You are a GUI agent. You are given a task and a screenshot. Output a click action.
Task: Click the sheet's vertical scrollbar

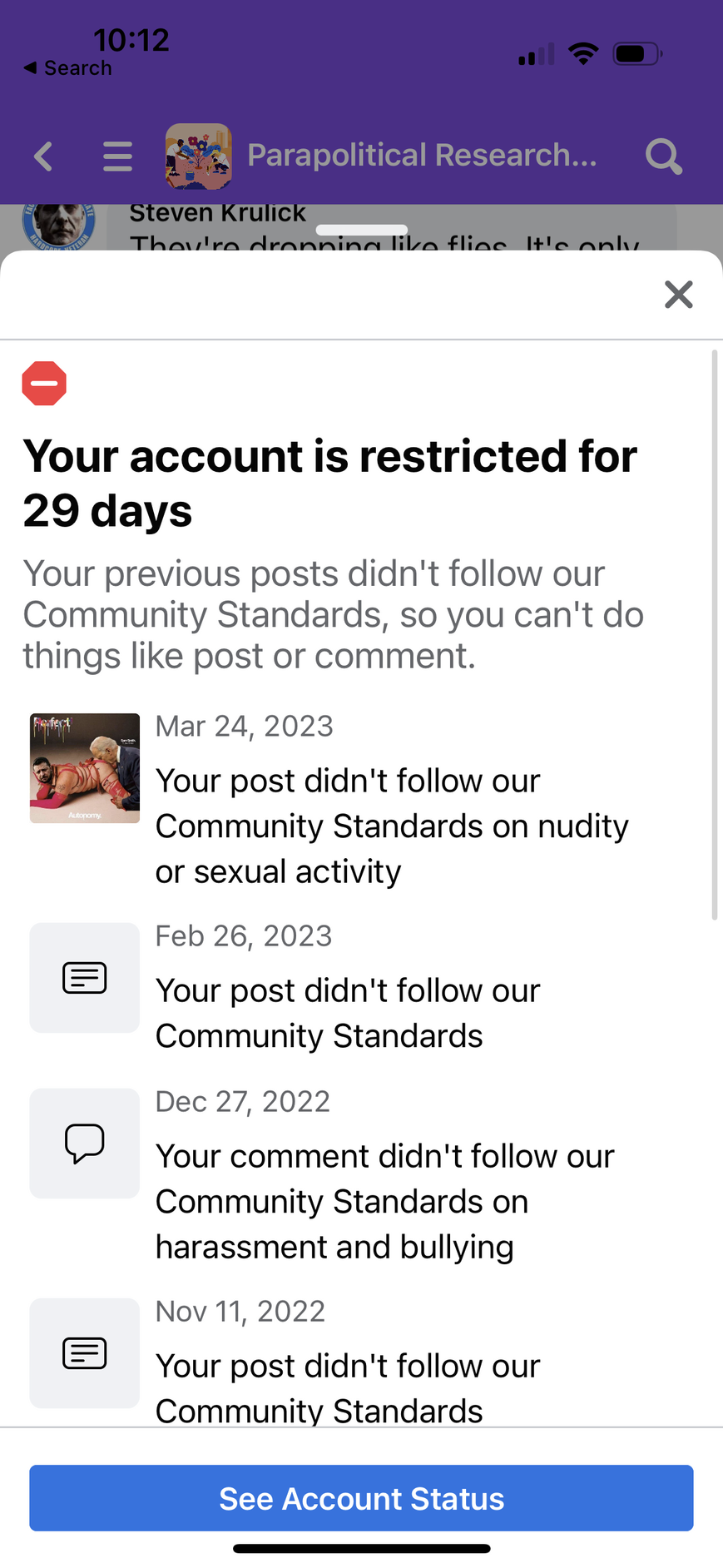pos(714,634)
